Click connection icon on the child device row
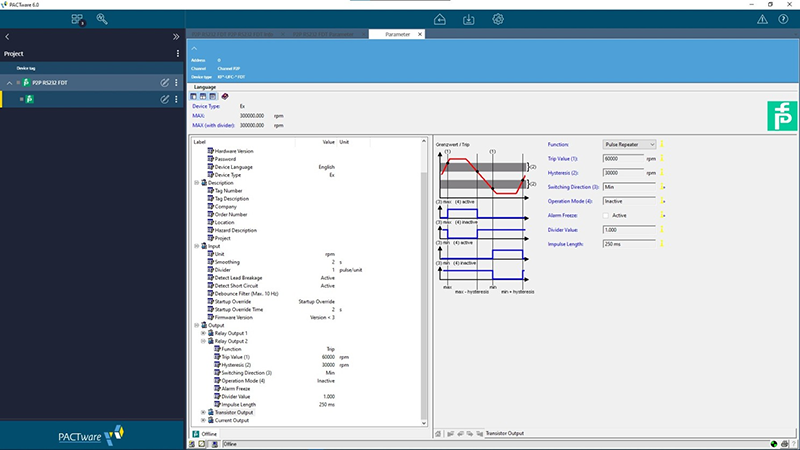Viewport: 800px width, 450px height. click(x=164, y=99)
